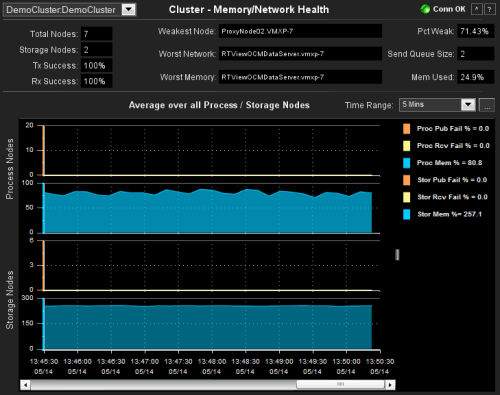
Task: Open the time range ellipsis options button
Action: [x=487, y=105]
